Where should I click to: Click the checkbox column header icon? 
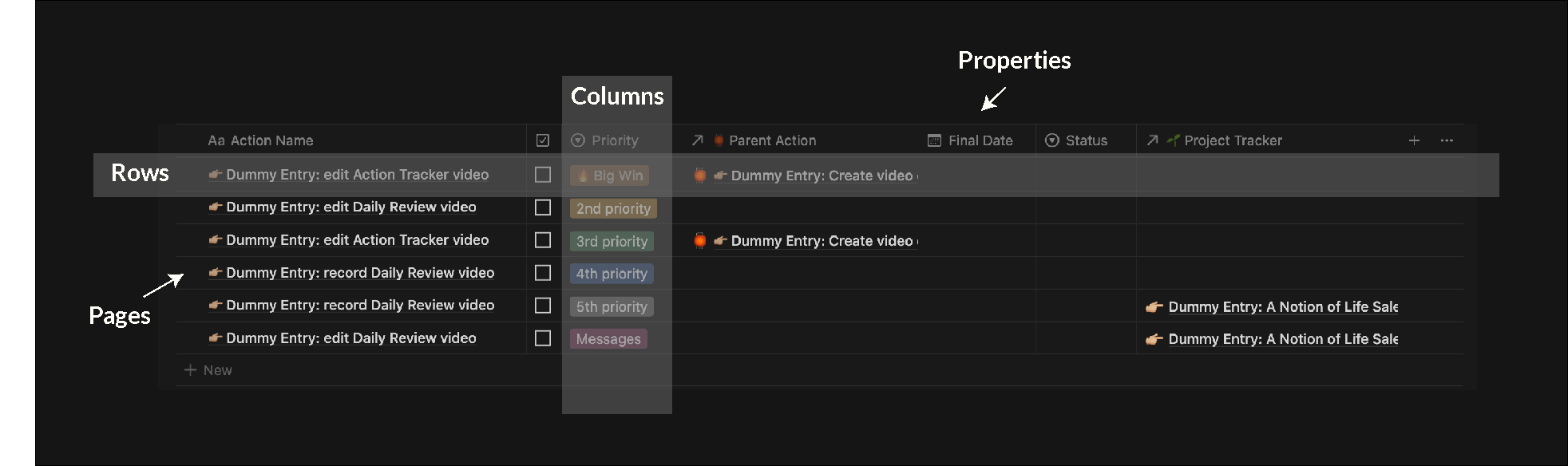pos(543,140)
